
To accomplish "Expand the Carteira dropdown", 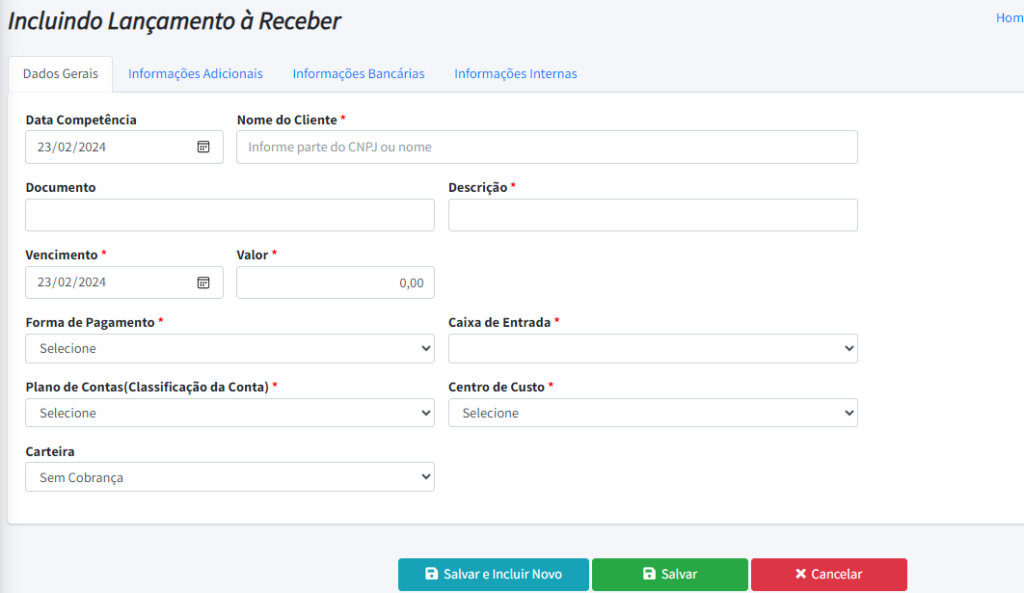I will tap(230, 477).
